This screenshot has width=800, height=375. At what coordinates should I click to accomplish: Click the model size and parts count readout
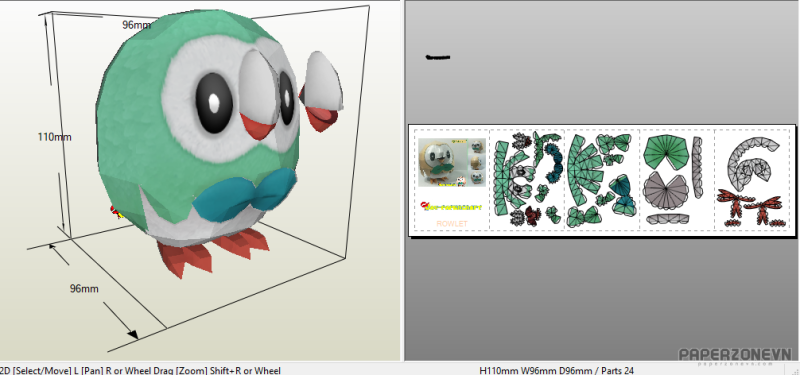tap(557, 370)
